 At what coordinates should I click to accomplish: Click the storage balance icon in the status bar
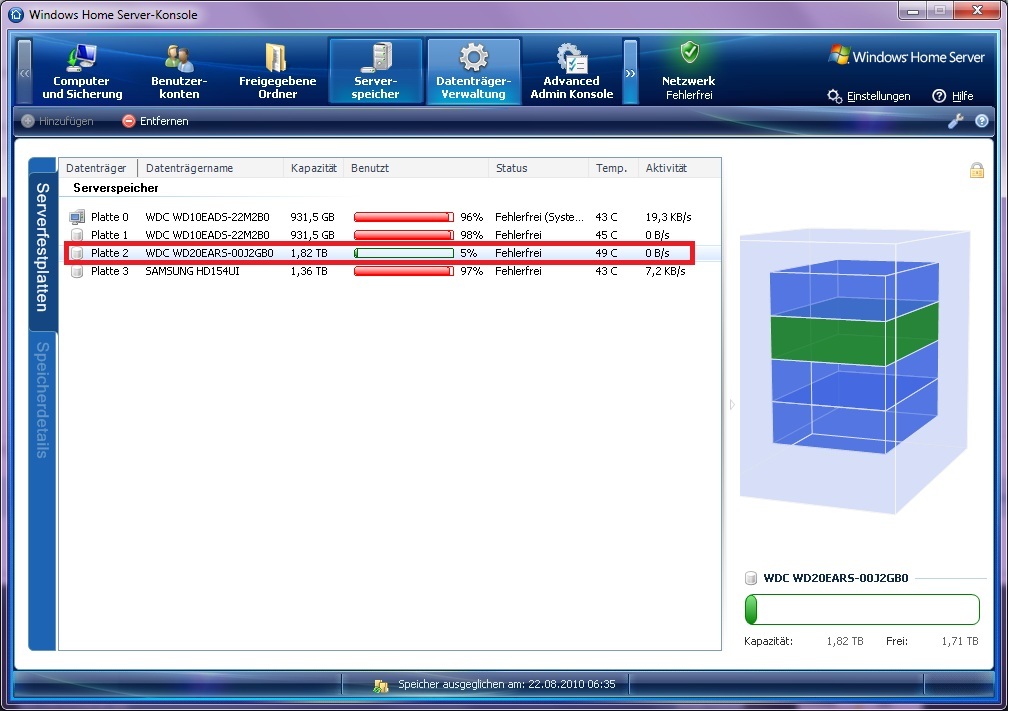[381, 685]
